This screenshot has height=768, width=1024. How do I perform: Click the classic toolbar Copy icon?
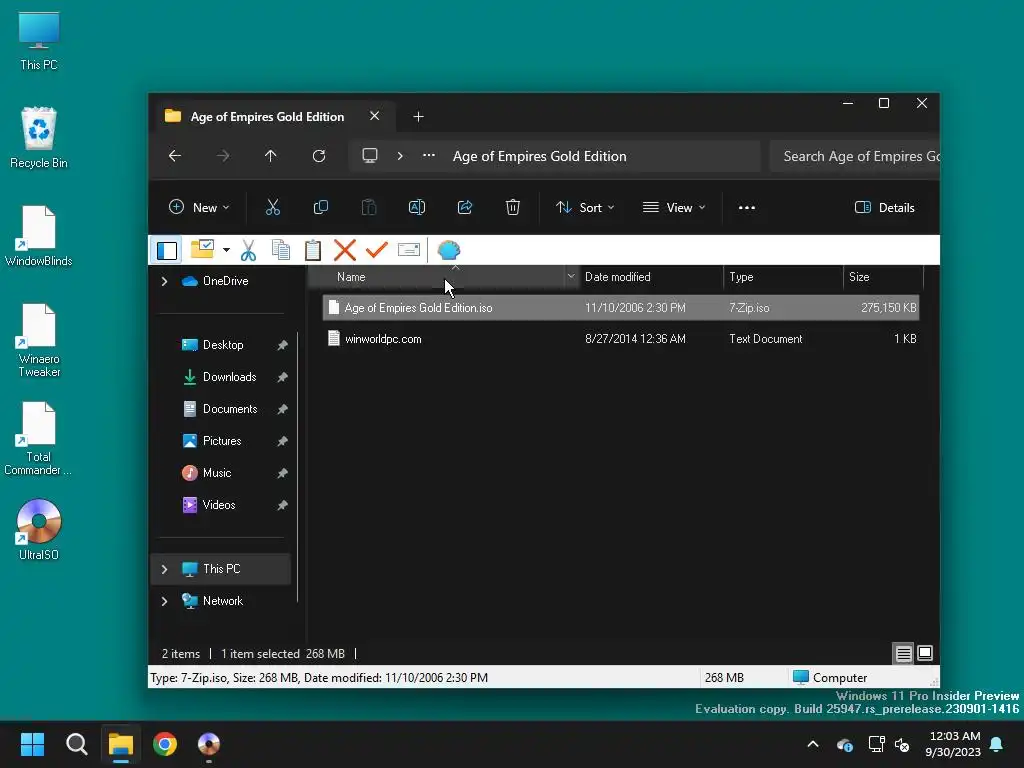coord(281,250)
